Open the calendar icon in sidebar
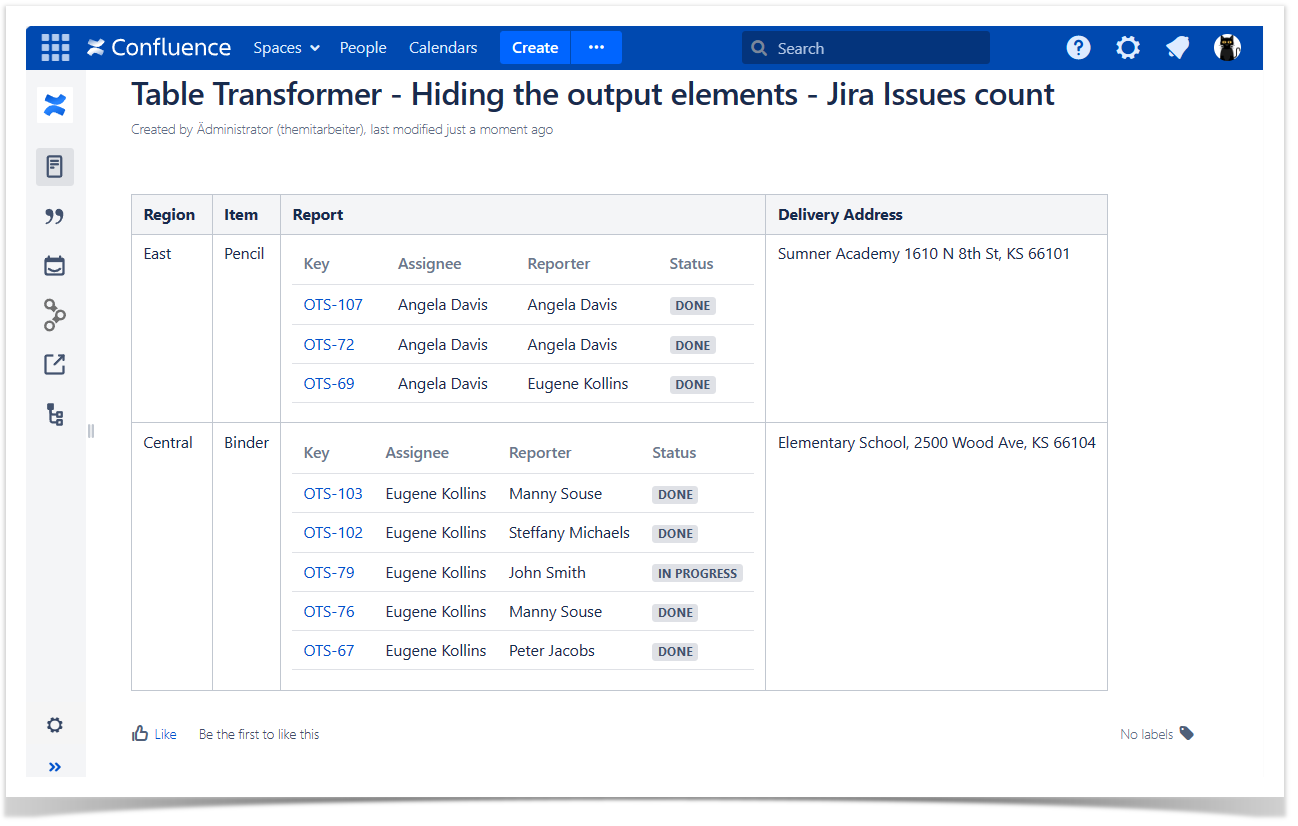This screenshot has width=1298, height=826. point(55,266)
